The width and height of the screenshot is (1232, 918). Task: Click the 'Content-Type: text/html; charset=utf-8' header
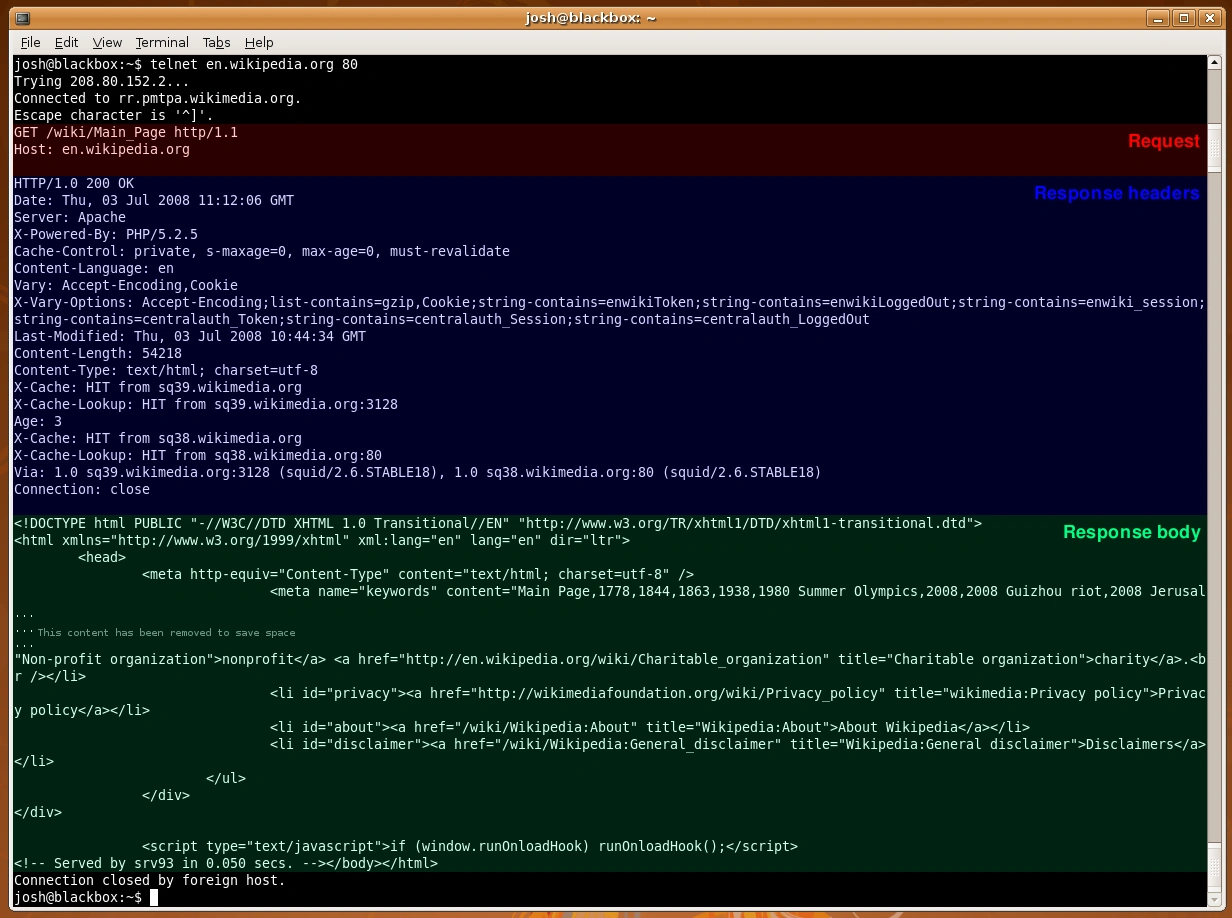coord(166,370)
